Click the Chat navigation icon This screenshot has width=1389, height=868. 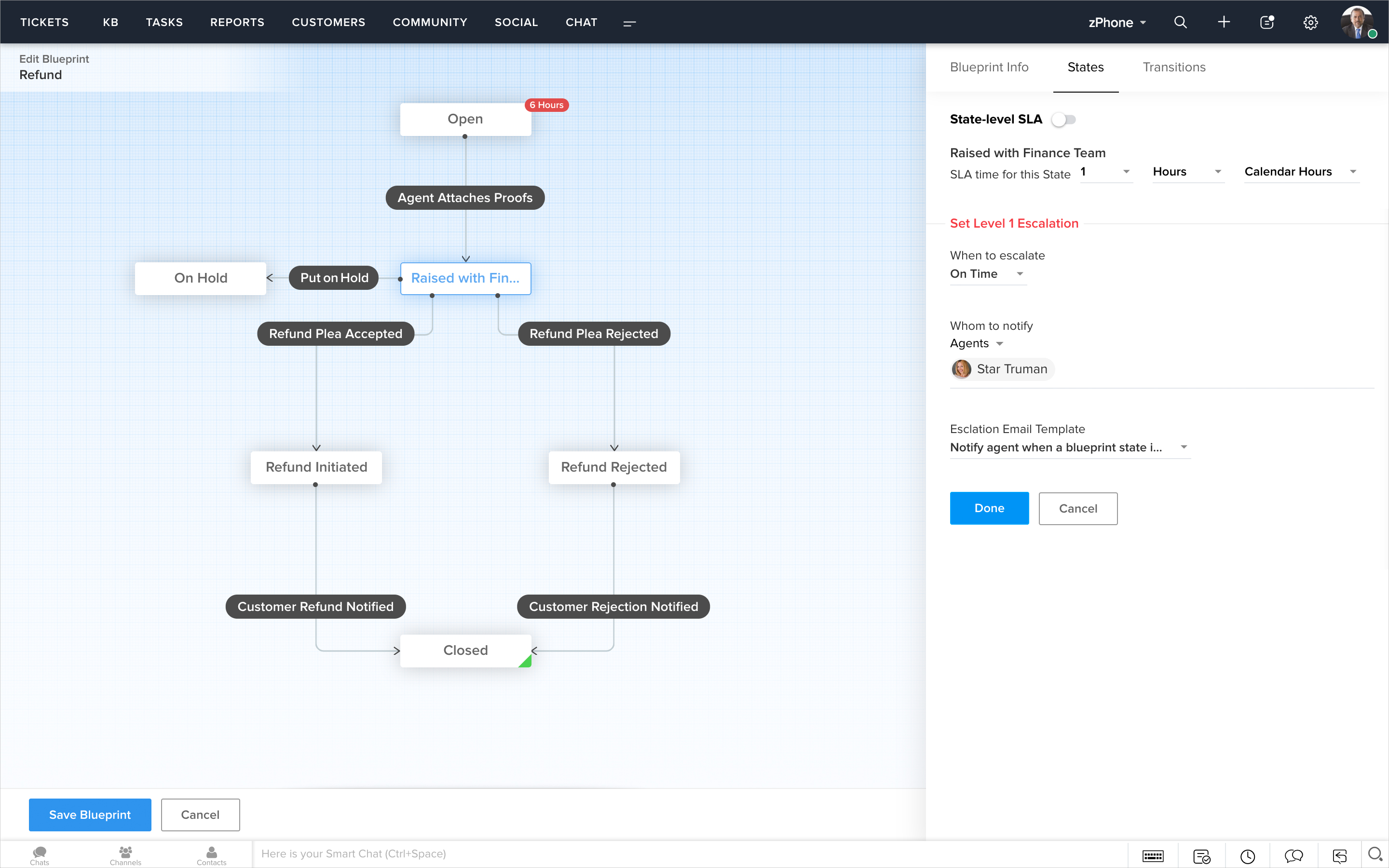581,22
